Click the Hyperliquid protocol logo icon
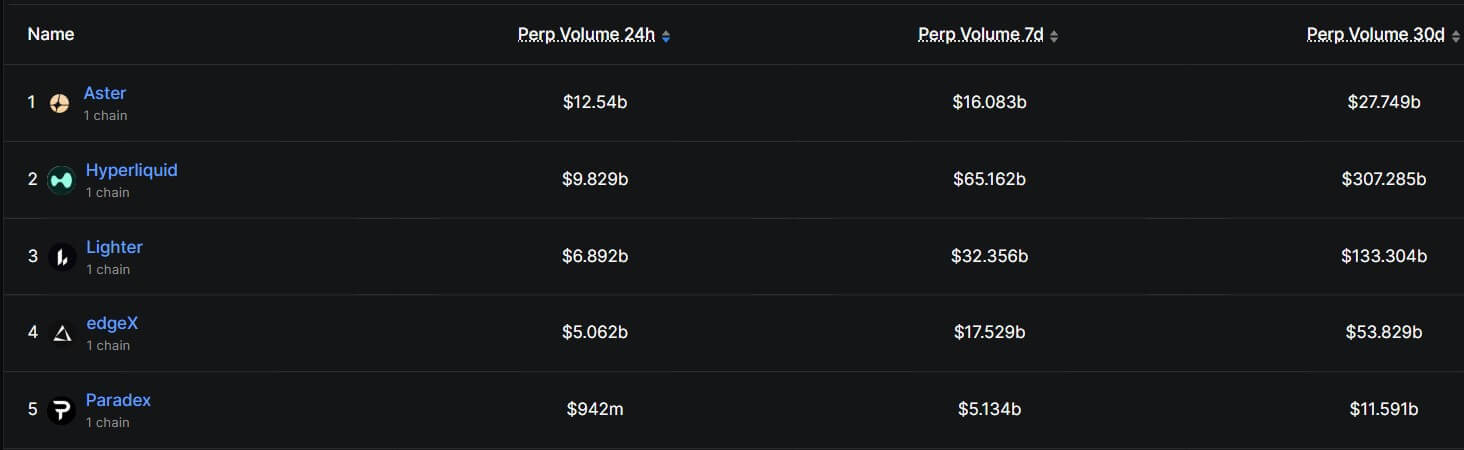 click(61, 180)
